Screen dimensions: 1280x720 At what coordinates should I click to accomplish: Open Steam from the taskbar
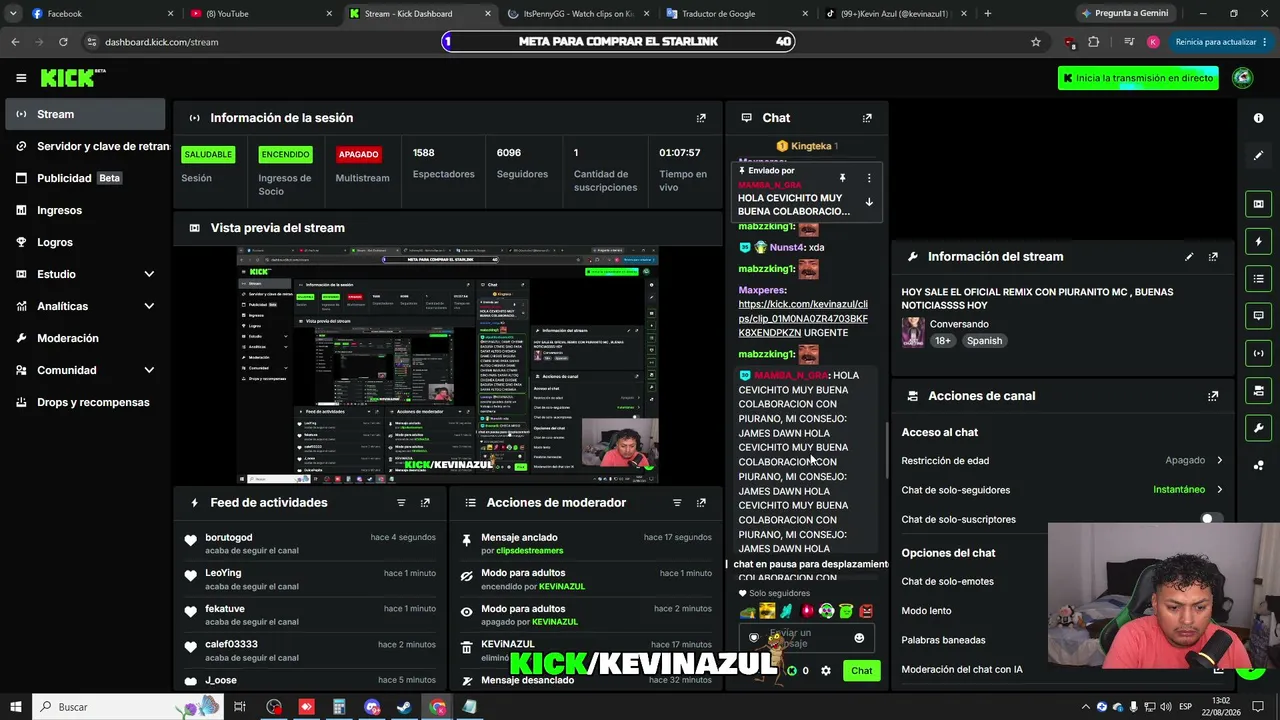(404, 707)
